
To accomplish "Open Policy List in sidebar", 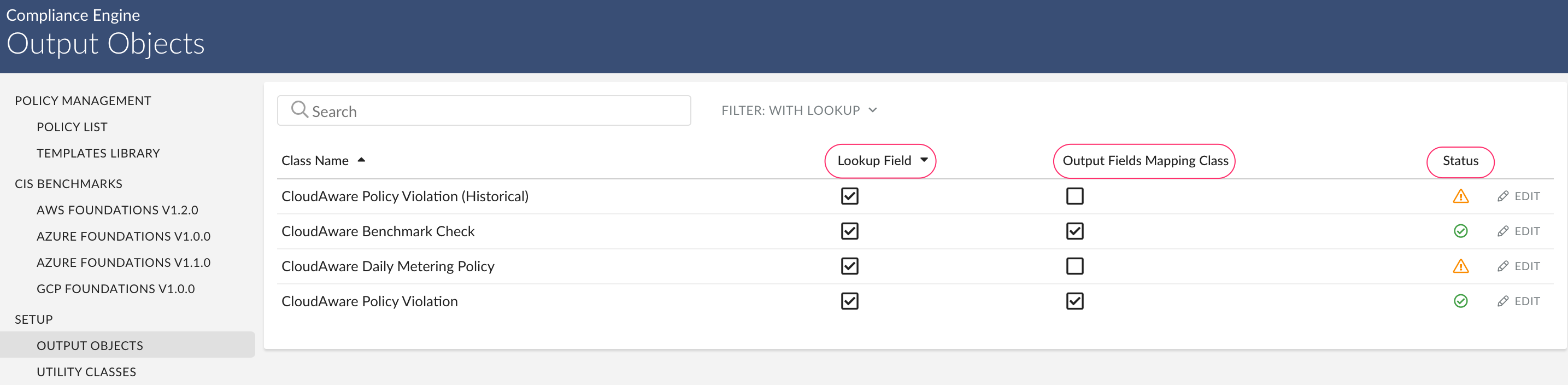I will tap(72, 127).
